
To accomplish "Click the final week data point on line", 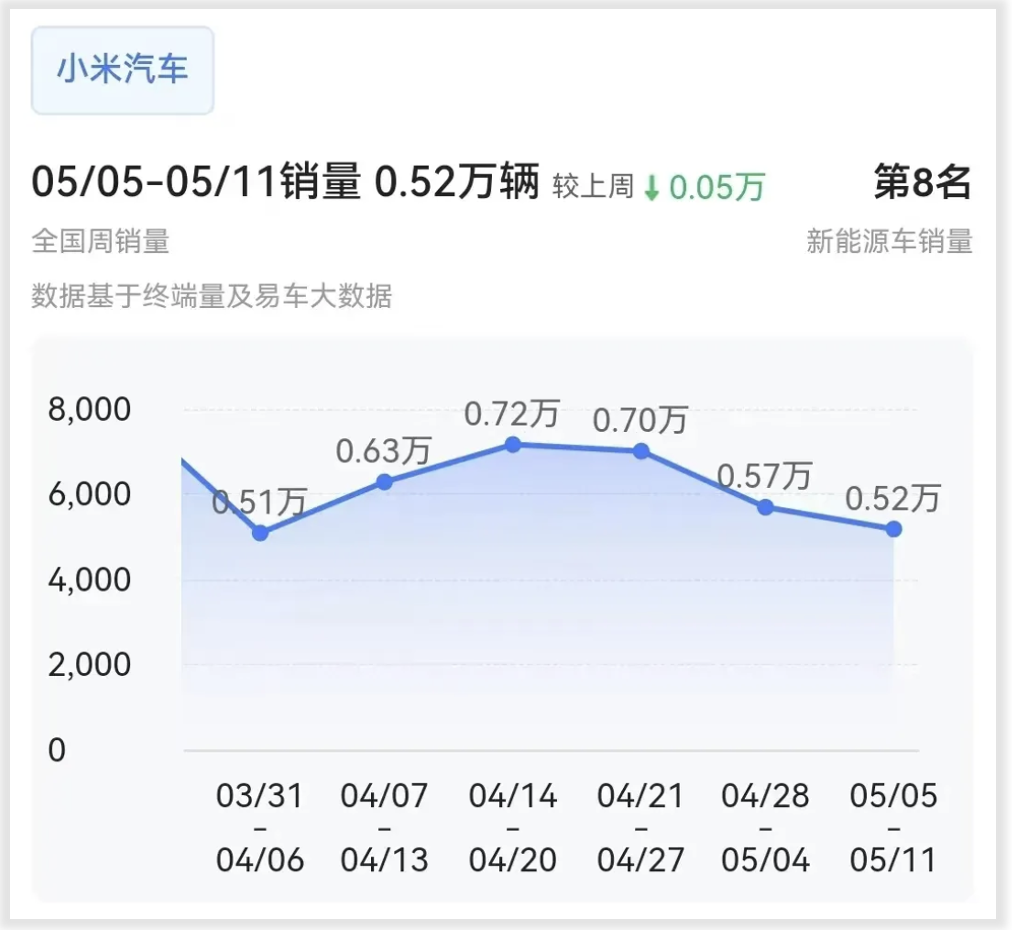I will click(x=893, y=527).
